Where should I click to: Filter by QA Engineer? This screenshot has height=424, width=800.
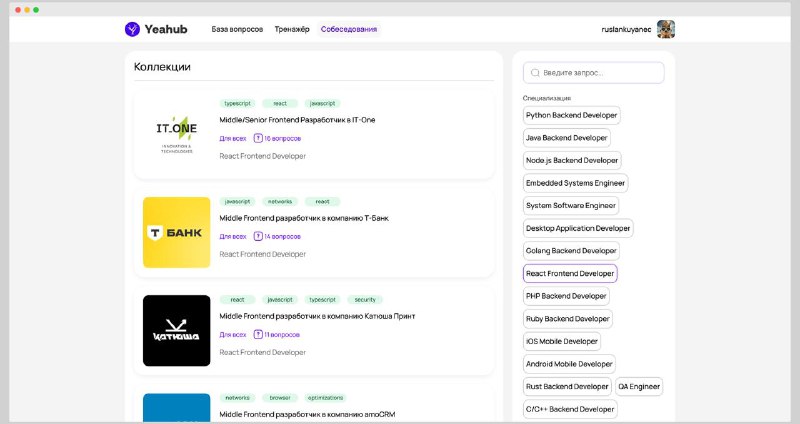tap(639, 386)
